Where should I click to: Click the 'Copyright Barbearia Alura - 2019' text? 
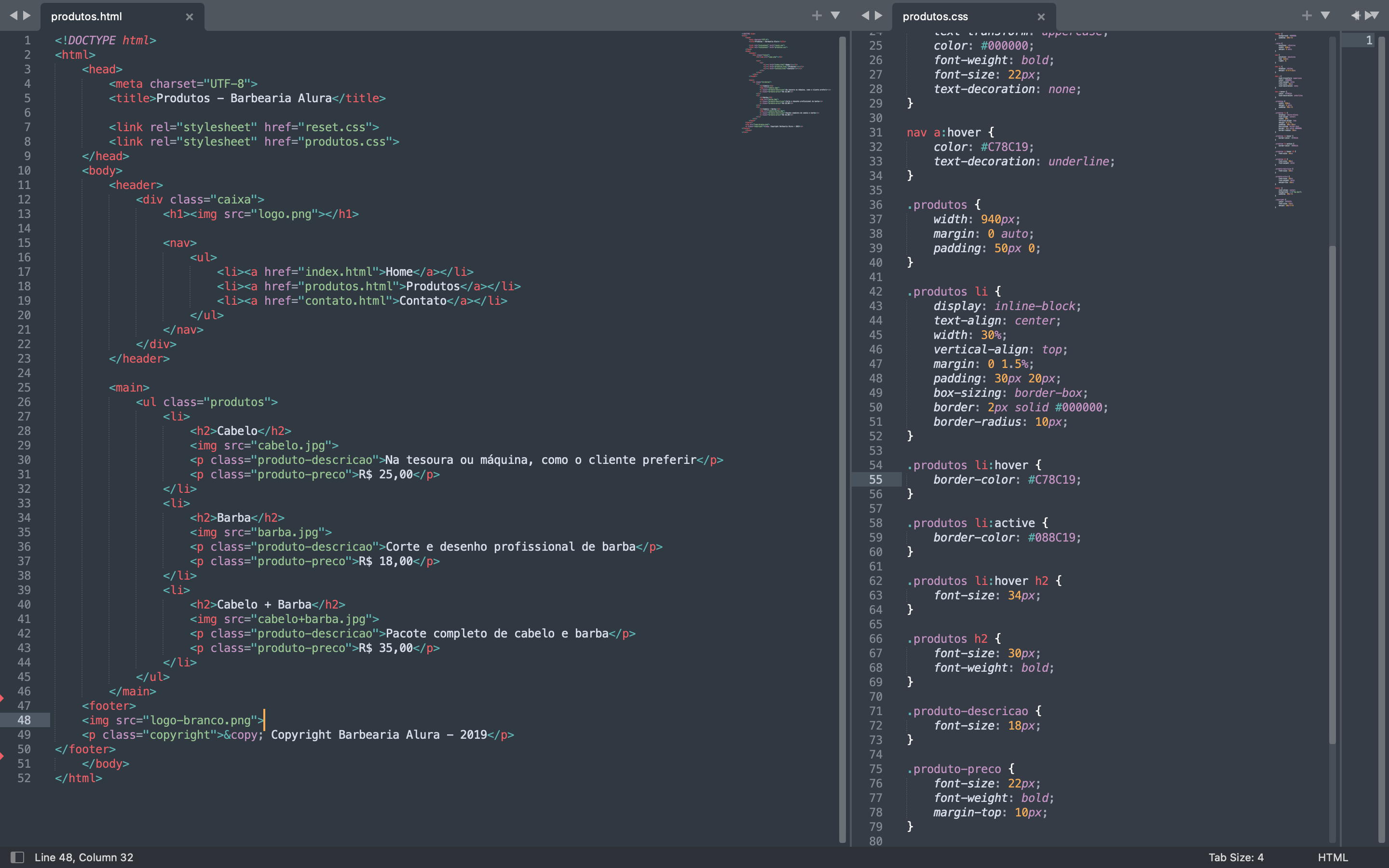tap(379, 734)
